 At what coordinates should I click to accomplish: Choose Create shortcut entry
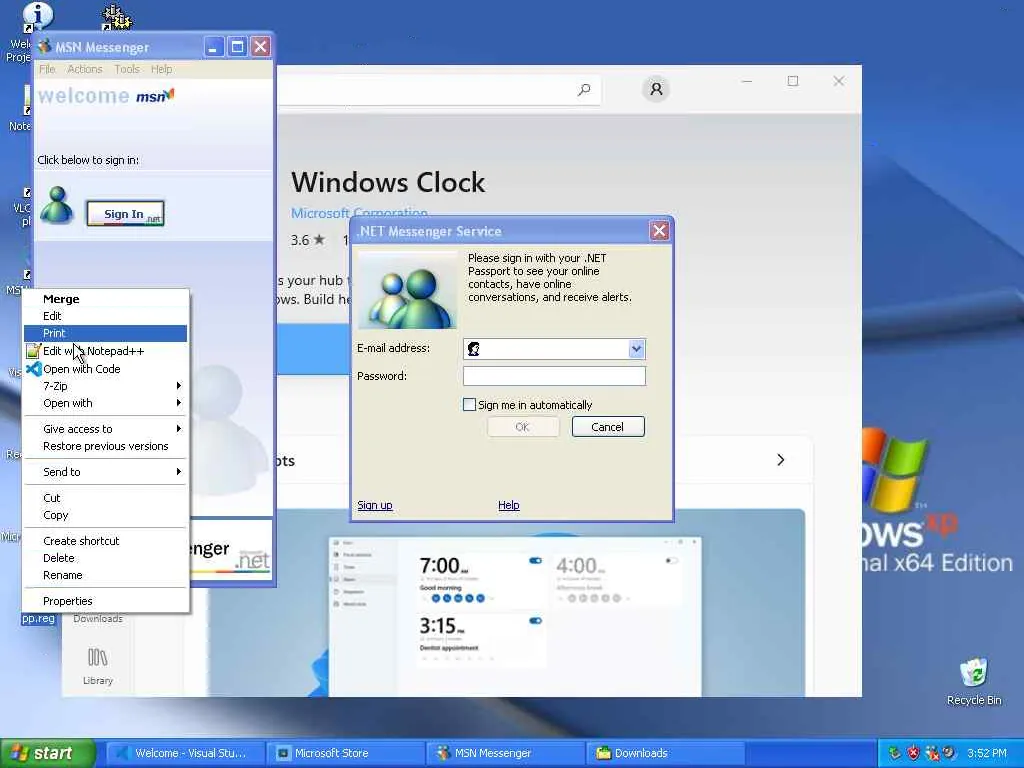pyautogui.click(x=105, y=541)
